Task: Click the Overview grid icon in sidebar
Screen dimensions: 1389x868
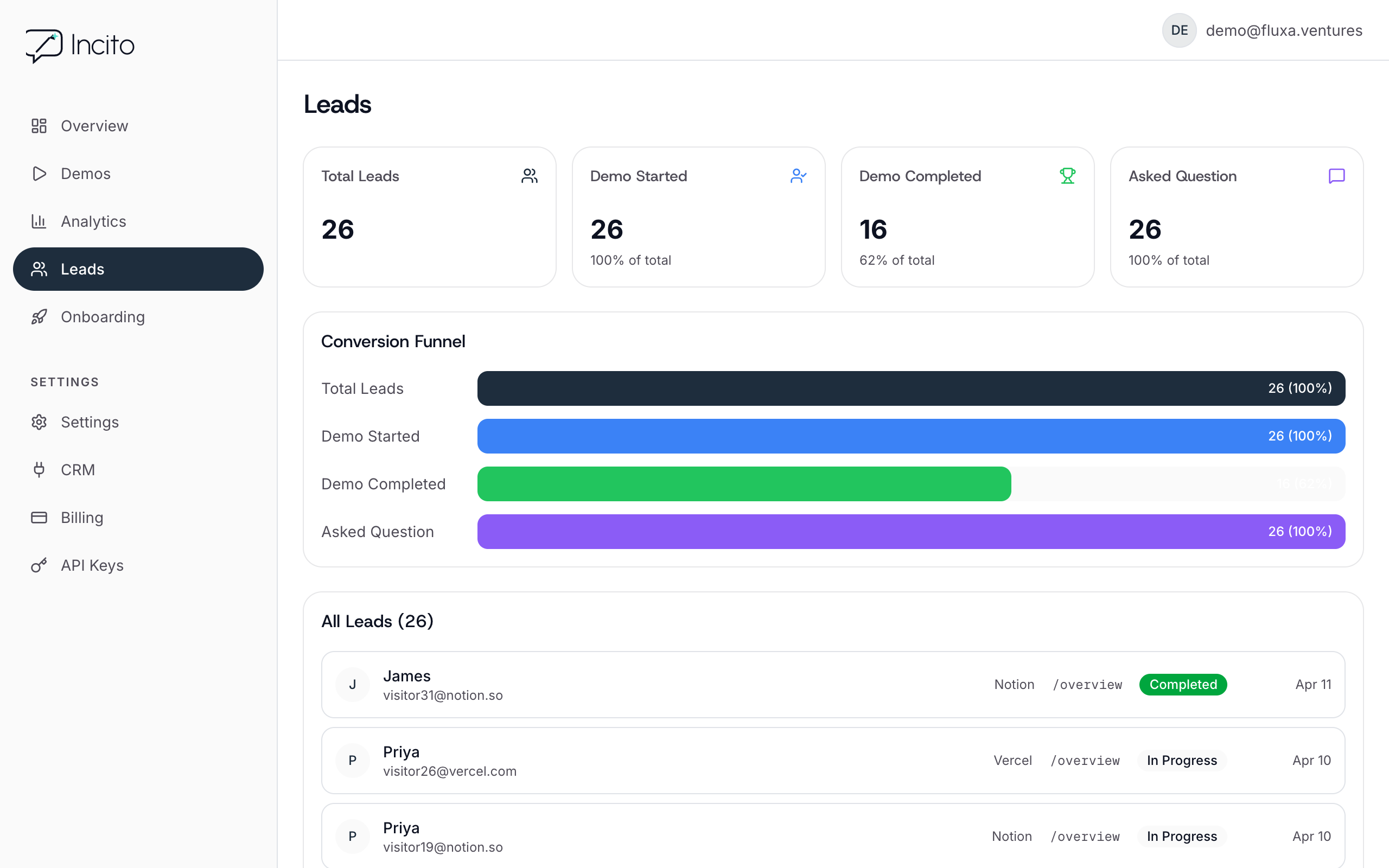Action: [x=39, y=126]
